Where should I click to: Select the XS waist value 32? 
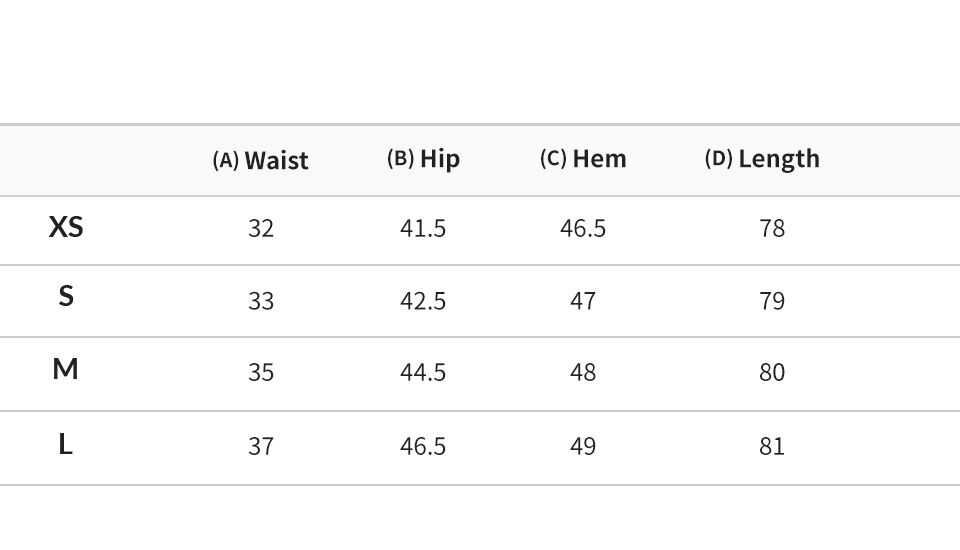coord(261,228)
